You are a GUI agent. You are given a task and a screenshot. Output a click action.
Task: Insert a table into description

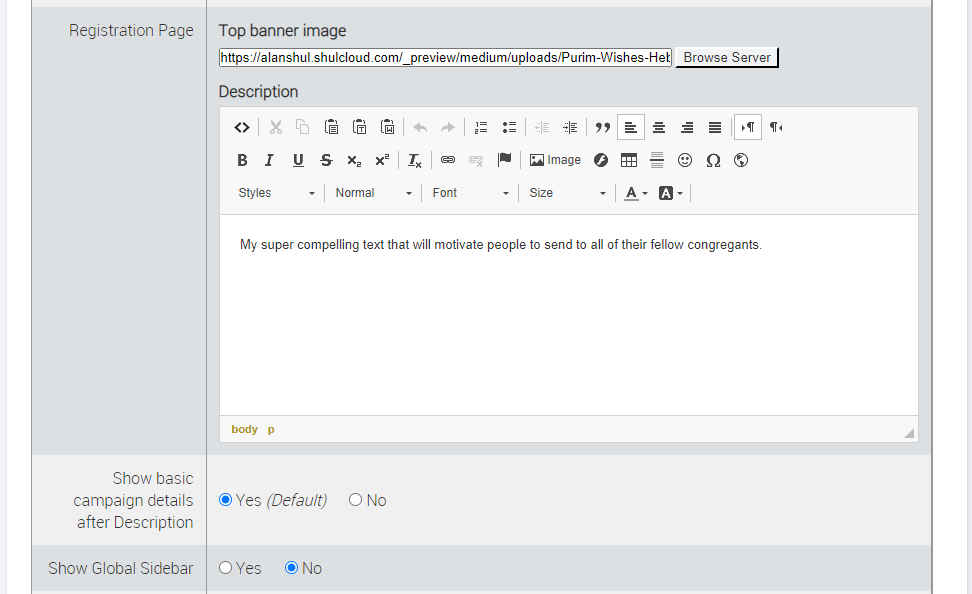[629, 160]
